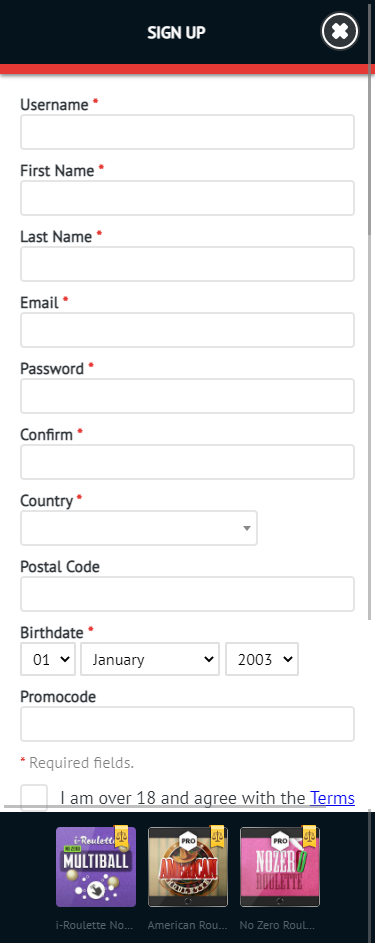Open the Country dropdown
This screenshot has height=943, width=375.
pos(139,528)
